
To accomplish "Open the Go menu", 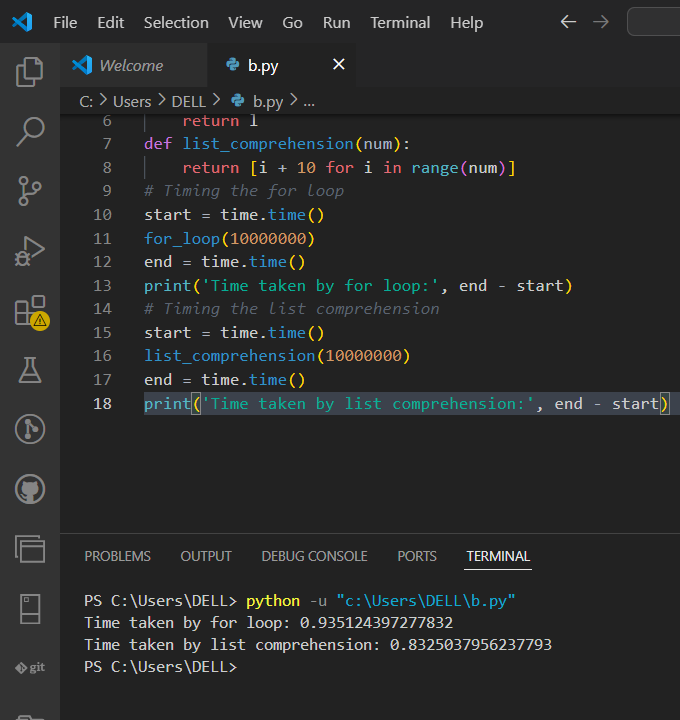I will point(292,22).
